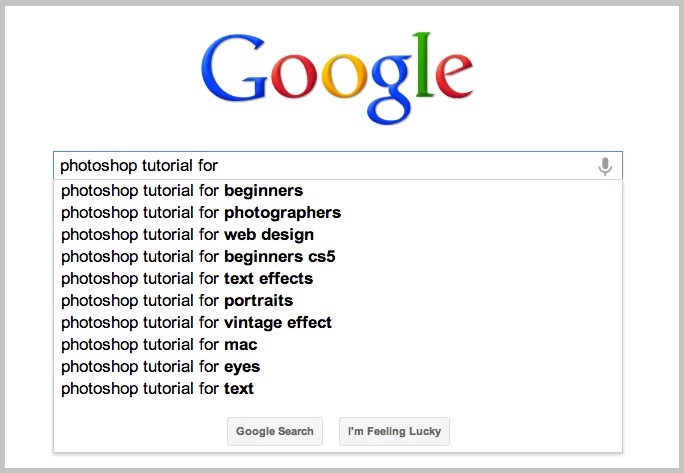The width and height of the screenshot is (684, 473).
Task: Click the microphone voice search icon
Action: [604, 166]
